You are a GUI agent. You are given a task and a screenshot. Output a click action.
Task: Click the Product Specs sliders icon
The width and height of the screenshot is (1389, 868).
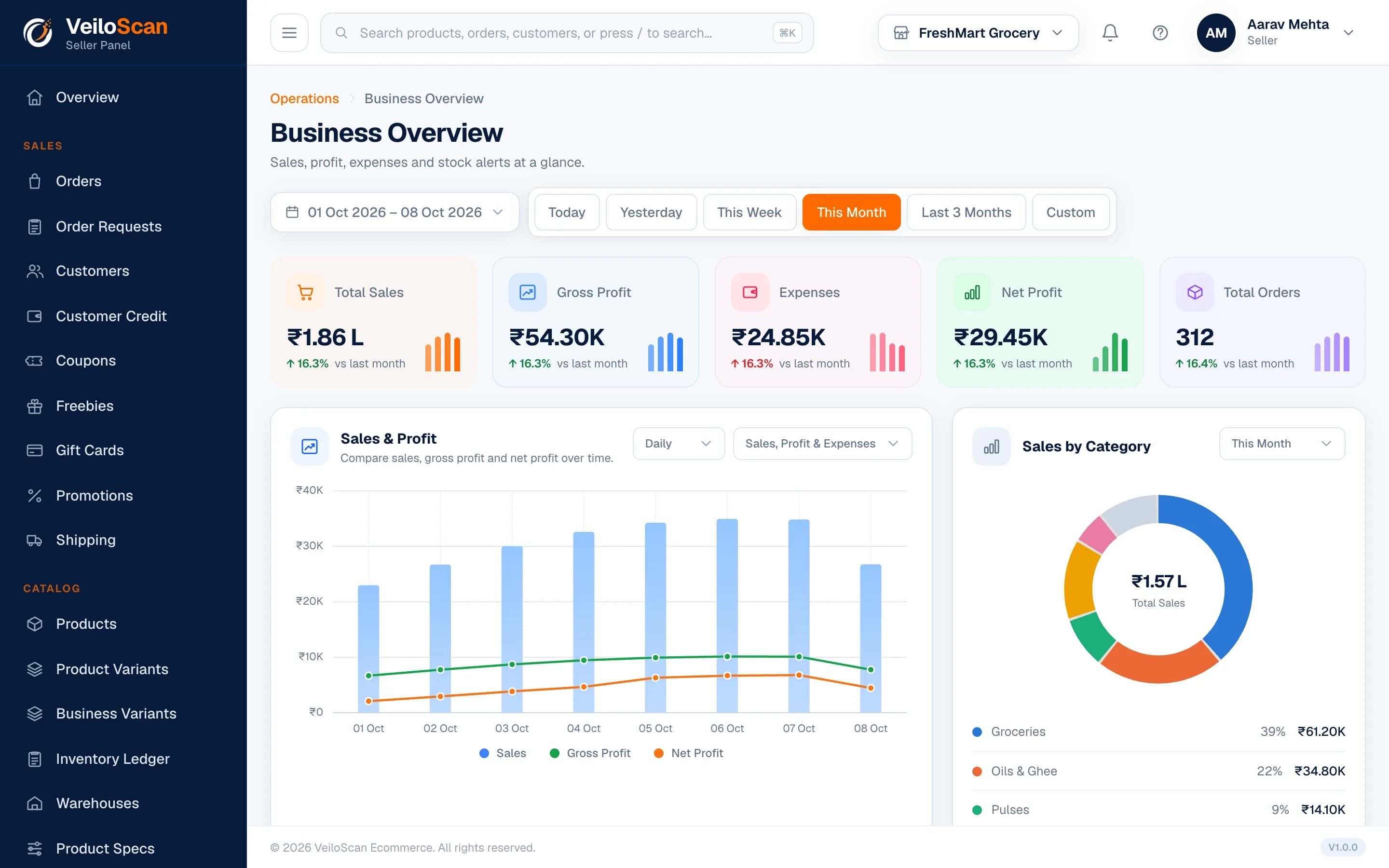[x=34, y=849]
